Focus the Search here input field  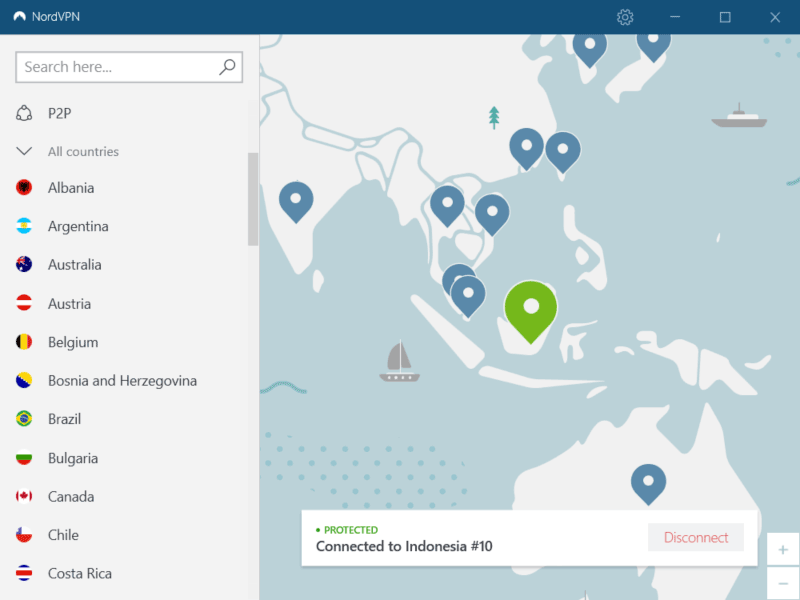pos(129,67)
